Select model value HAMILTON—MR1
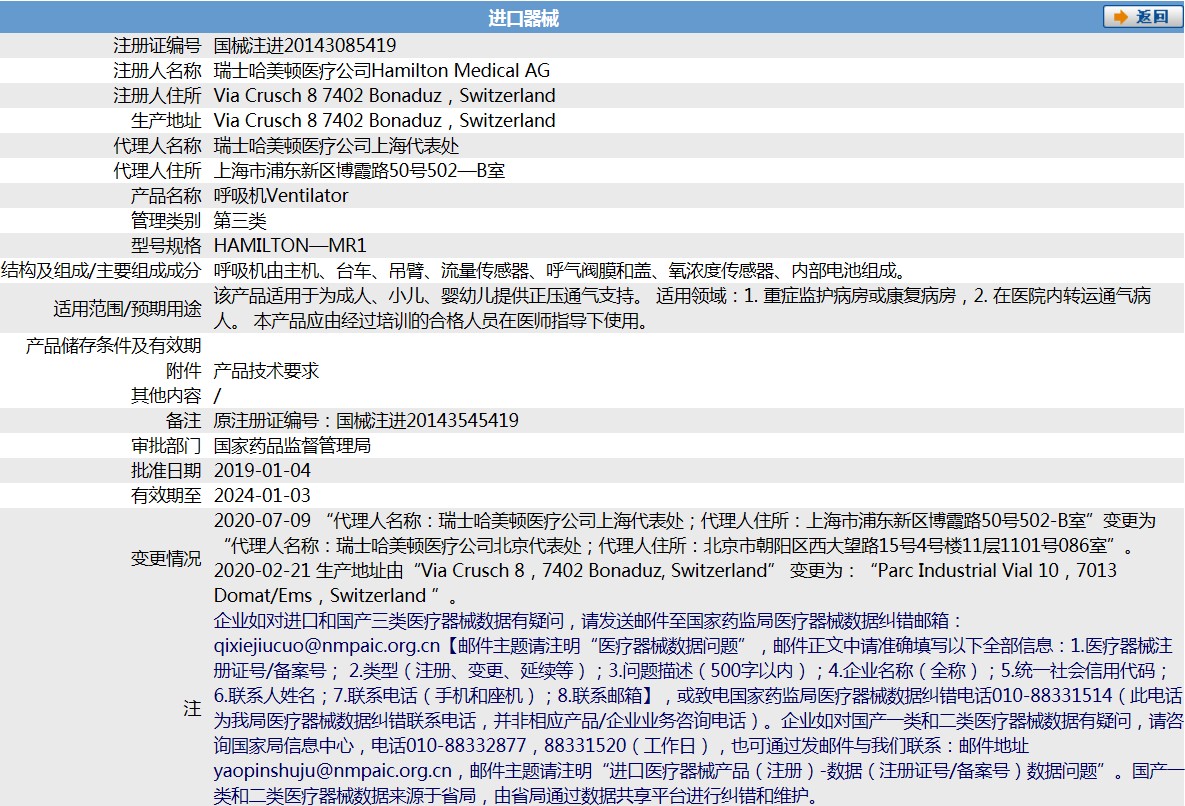This screenshot has width=1185, height=806. click(290, 246)
